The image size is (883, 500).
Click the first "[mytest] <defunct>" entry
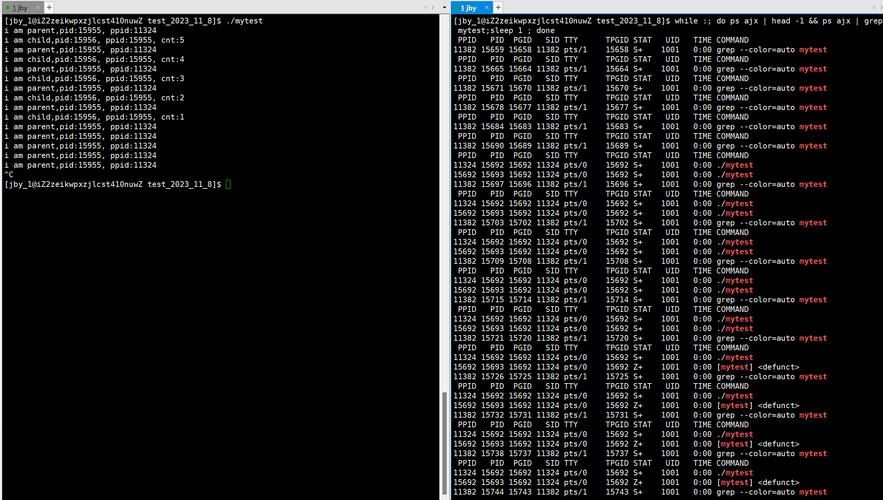(x=758, y=367)
